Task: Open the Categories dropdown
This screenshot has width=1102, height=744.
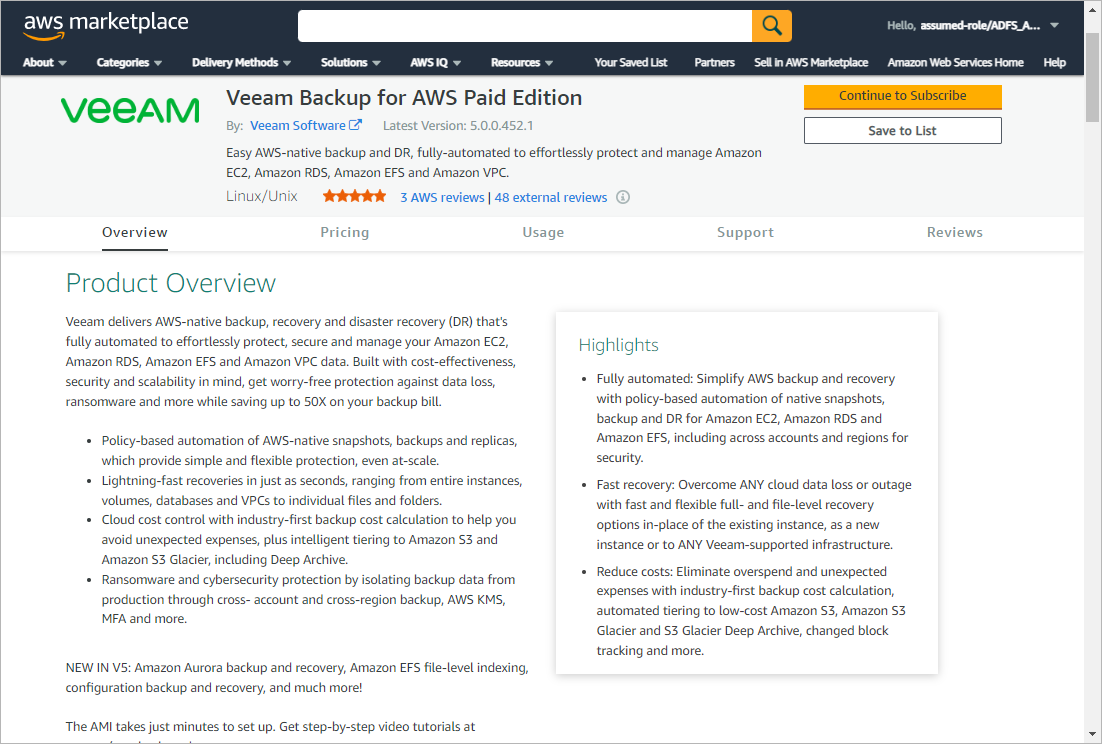Action: coord(129,62)
